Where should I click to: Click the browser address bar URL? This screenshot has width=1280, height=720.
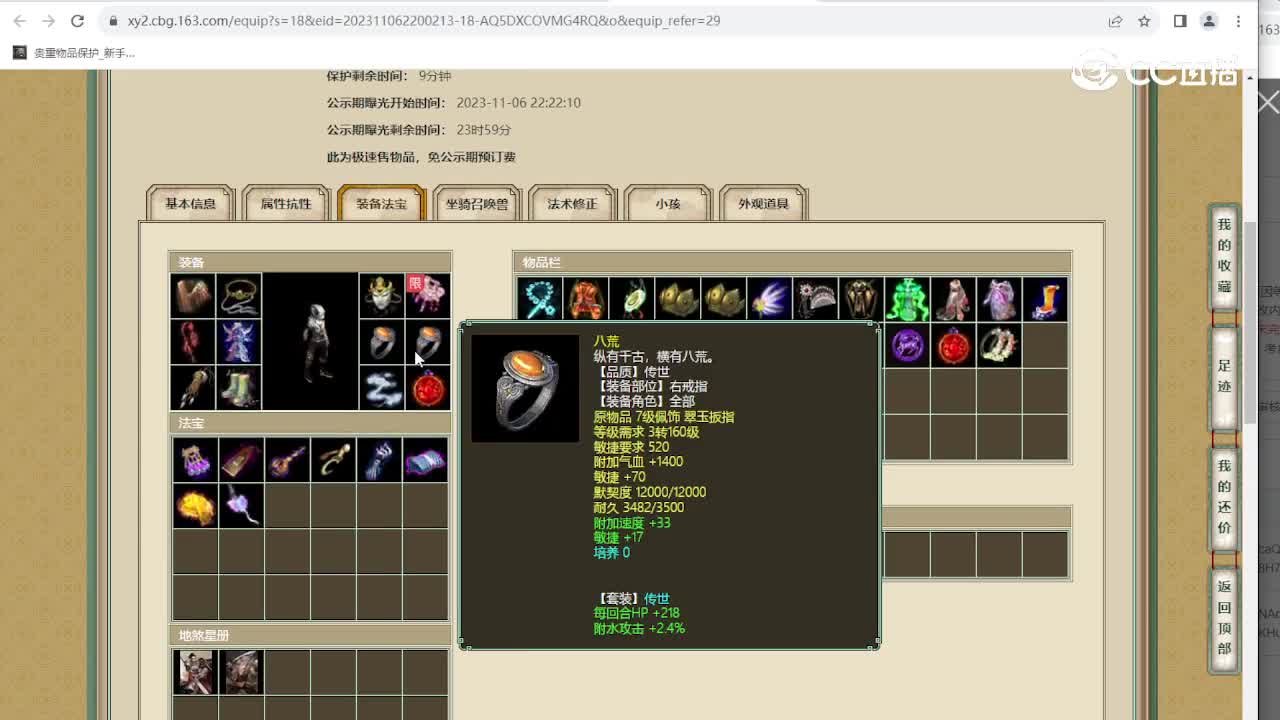[x=424, y=20]
